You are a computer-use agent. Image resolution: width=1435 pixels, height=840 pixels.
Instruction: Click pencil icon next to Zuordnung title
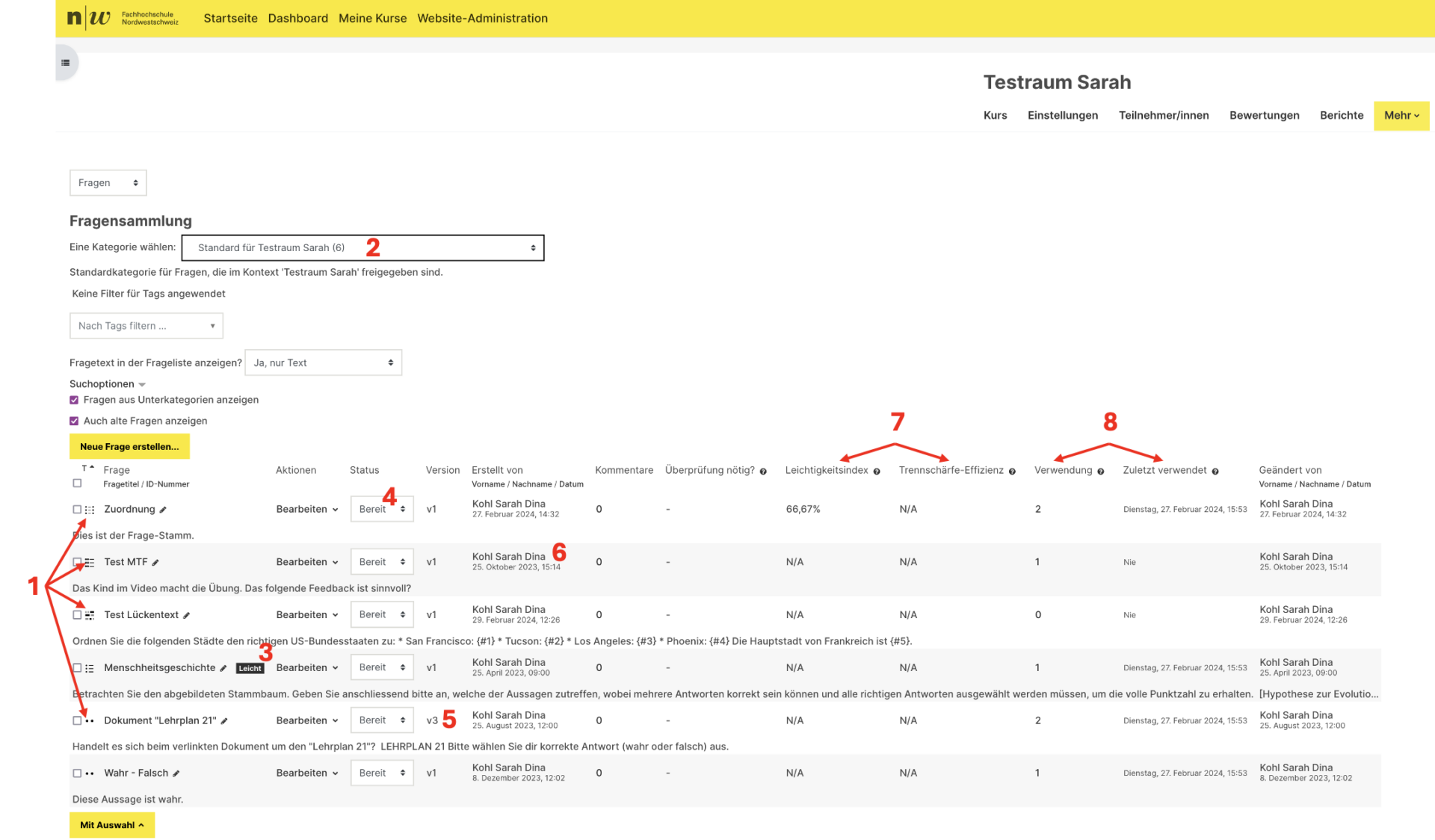163,510
